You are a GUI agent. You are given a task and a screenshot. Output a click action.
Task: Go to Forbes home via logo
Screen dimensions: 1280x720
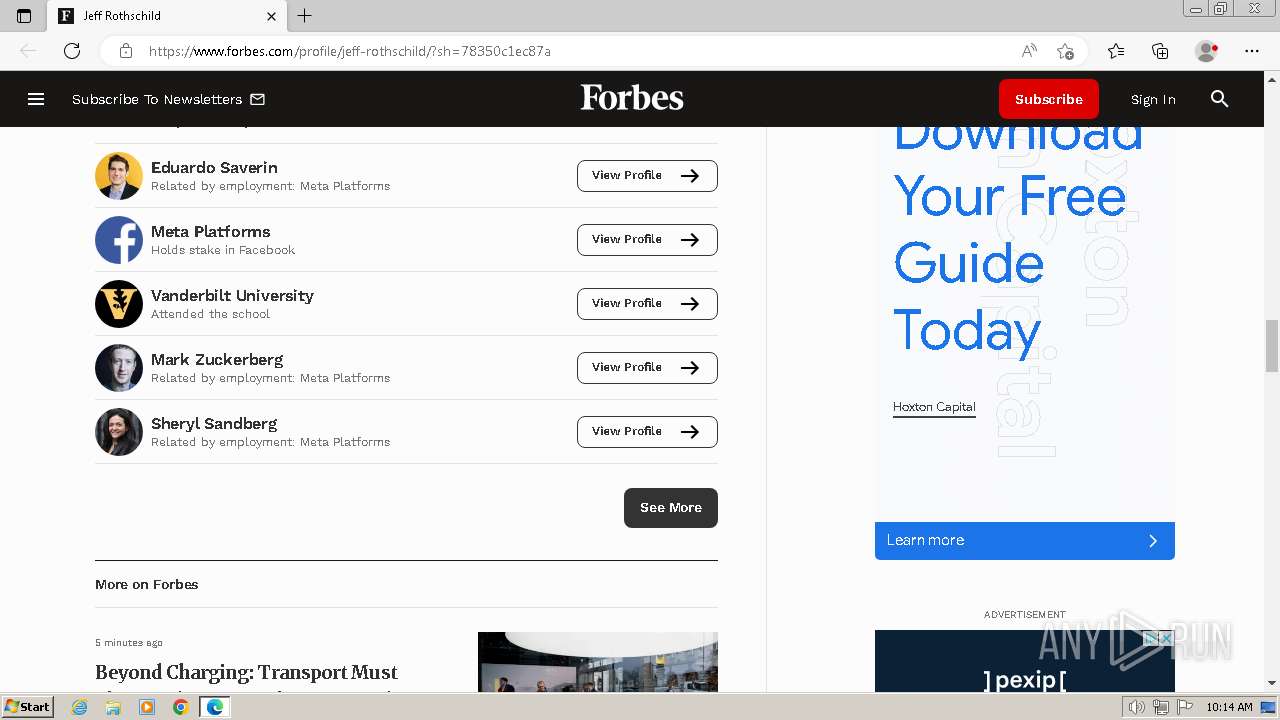(632, 98)
